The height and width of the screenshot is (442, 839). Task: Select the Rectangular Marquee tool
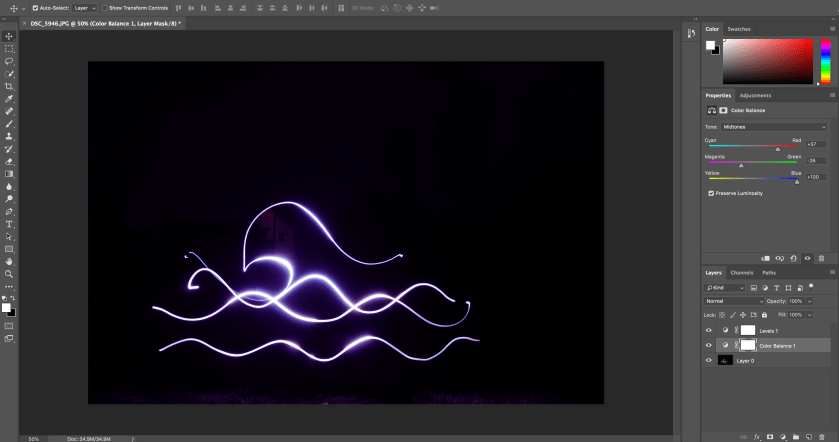coord(9,48)
